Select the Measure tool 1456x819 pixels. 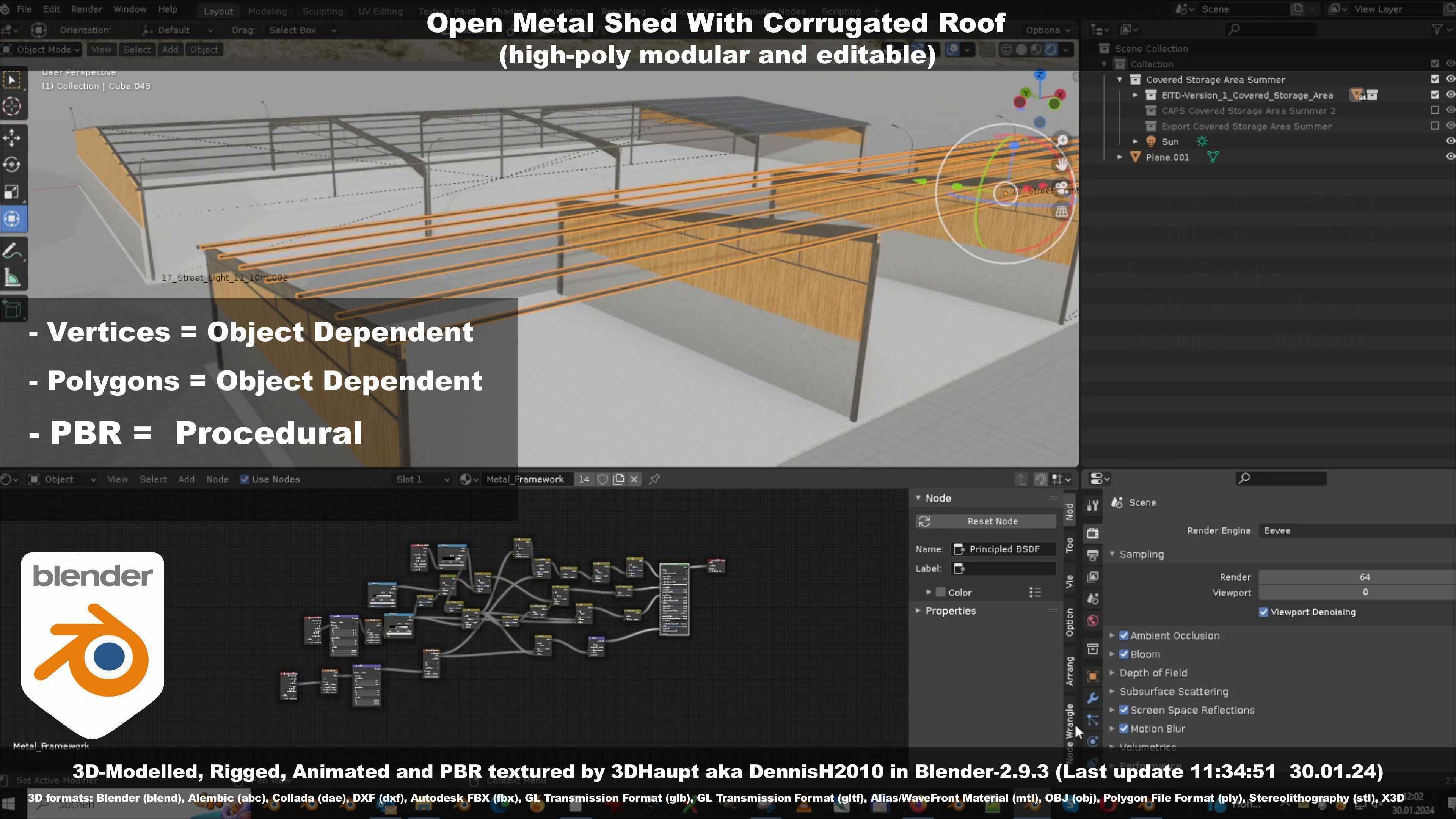pos(13,278)
